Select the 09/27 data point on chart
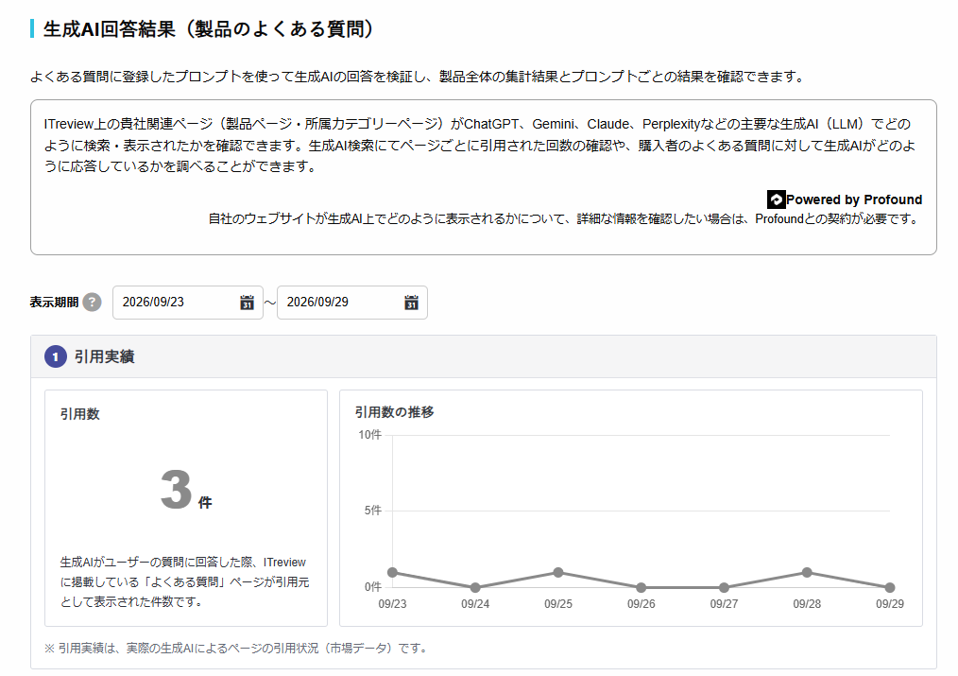 coord(724,587)
